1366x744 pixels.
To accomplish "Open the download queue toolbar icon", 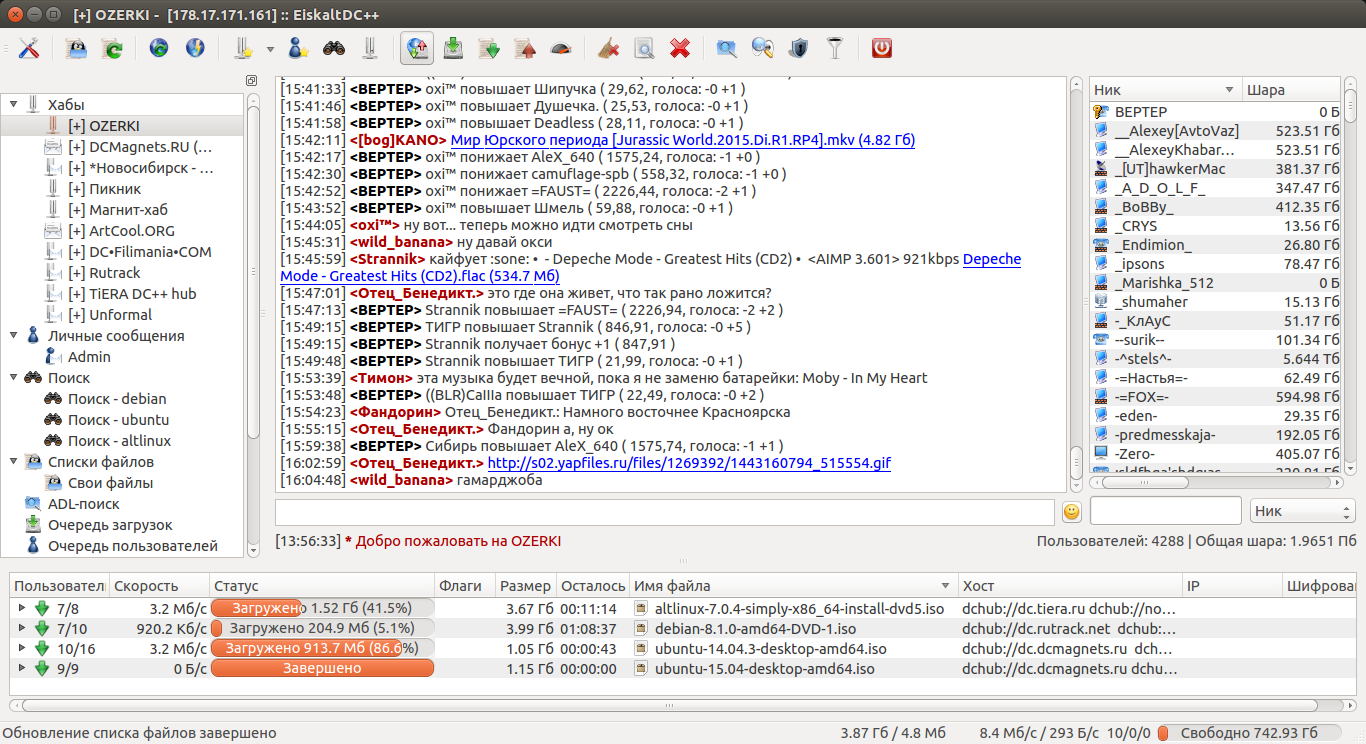I will coord(453,48).
